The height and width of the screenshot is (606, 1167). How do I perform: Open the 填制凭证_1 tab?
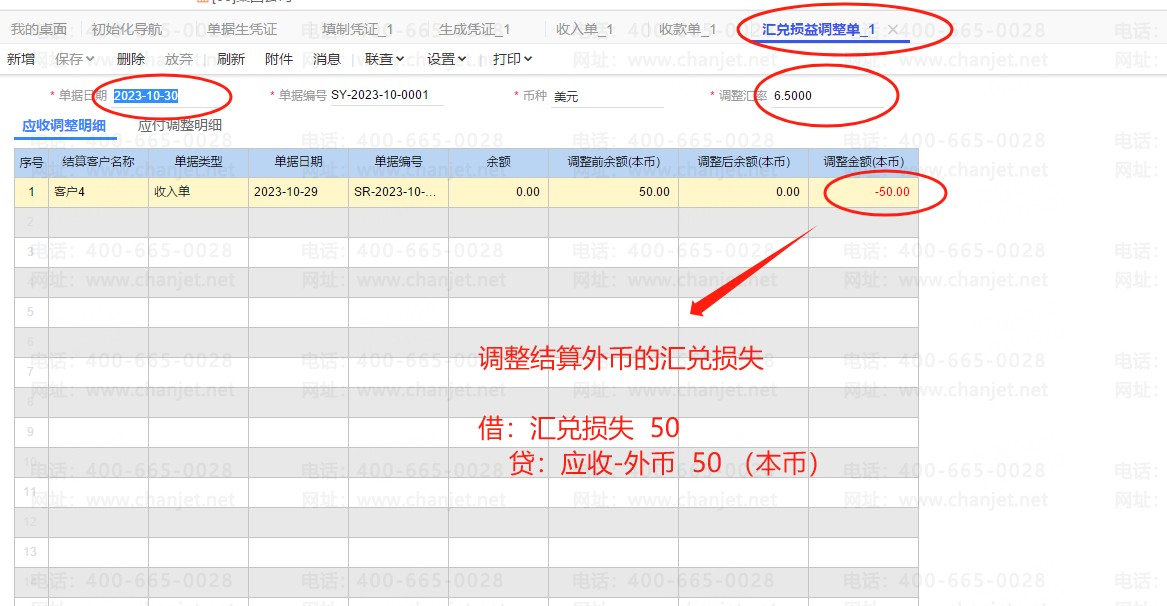[x=357, y=29]
